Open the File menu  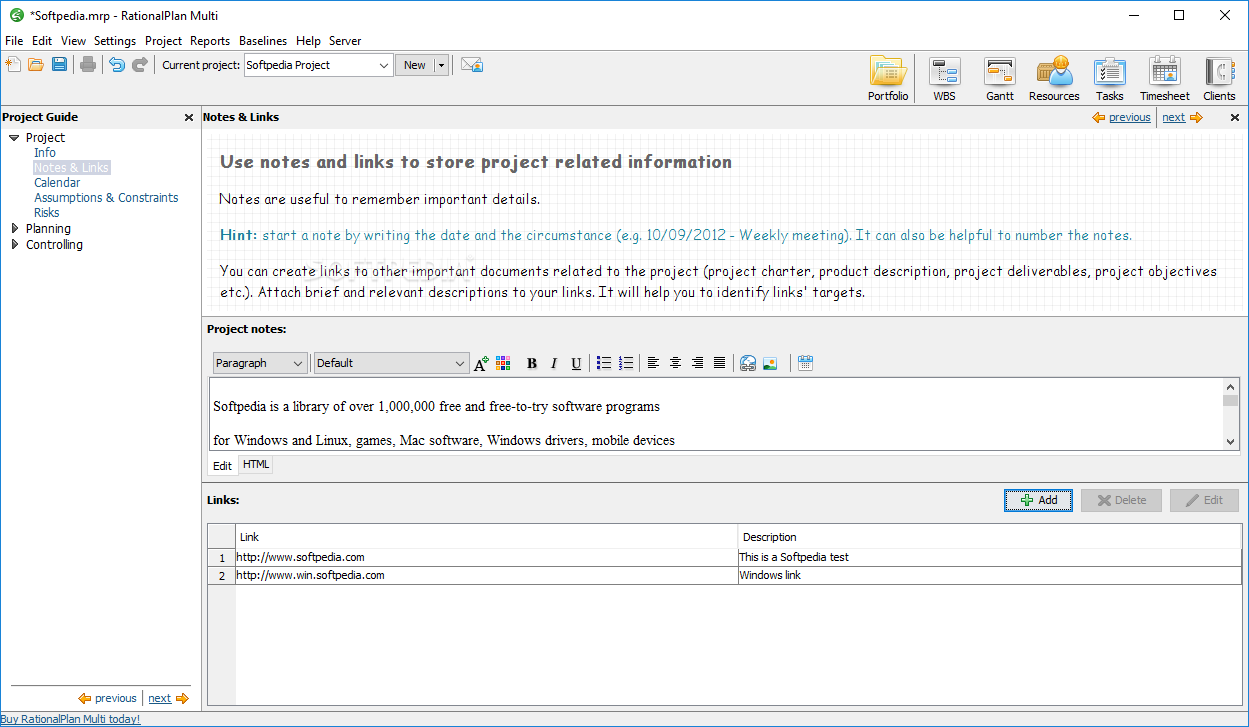point(14,41)
